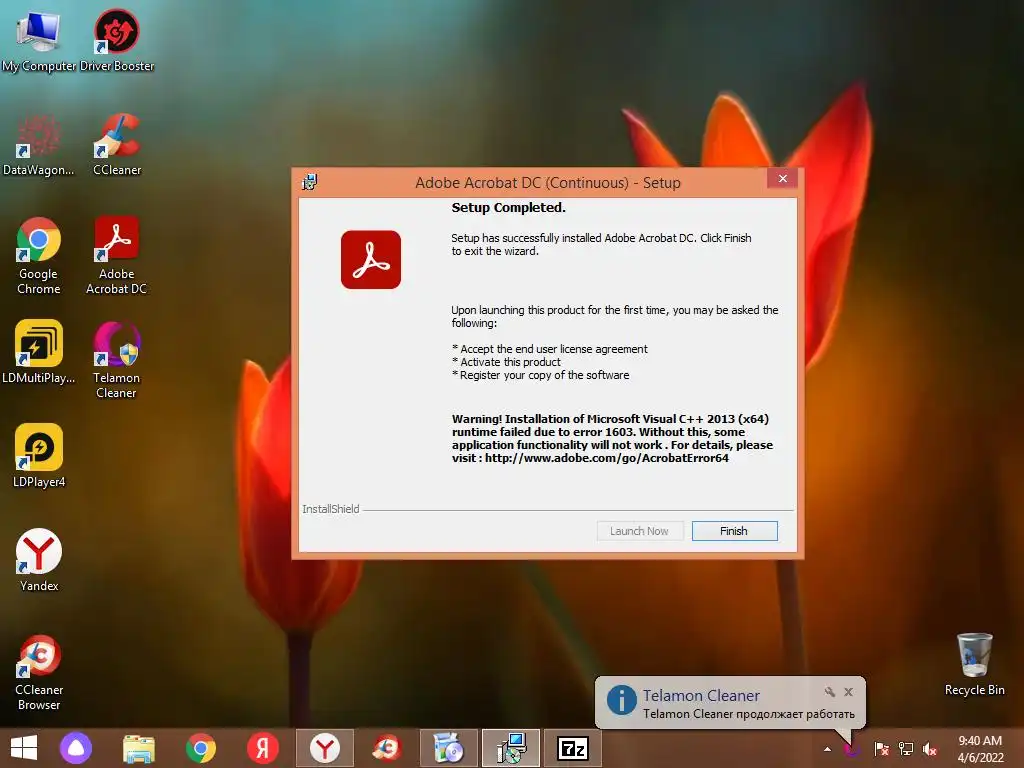This screenshot has width=1024, height=768.
Task: Click the Windows Start button
Action: click(24, 748)
